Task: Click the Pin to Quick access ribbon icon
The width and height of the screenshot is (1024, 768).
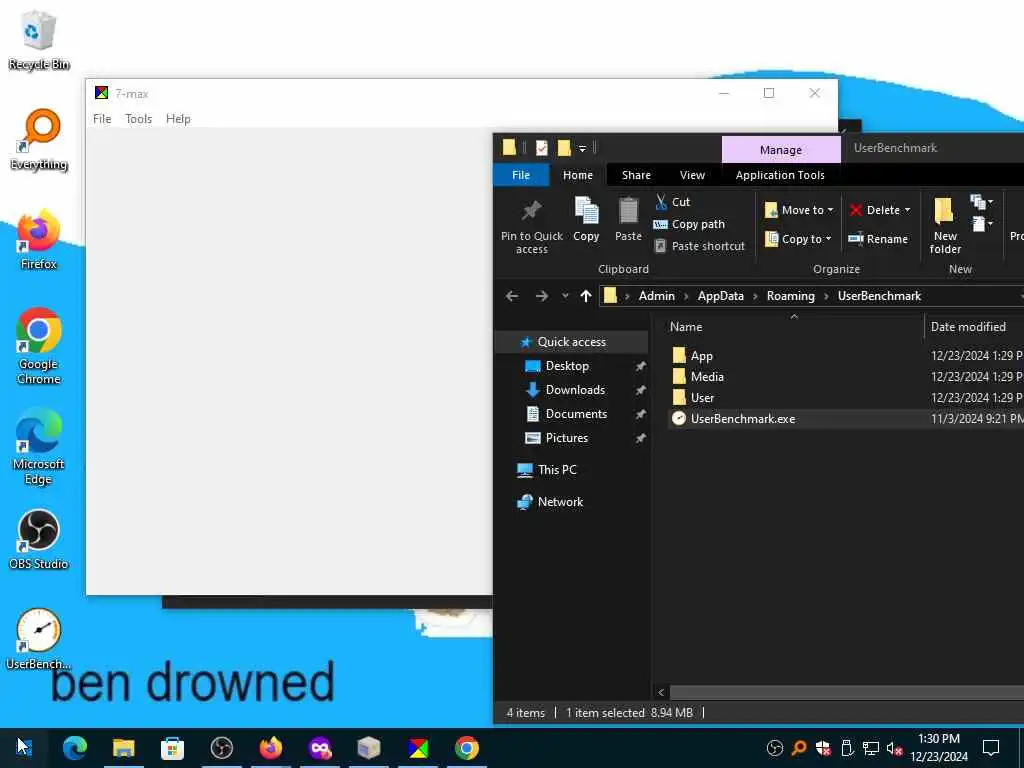Action: [x=532, y=225]
